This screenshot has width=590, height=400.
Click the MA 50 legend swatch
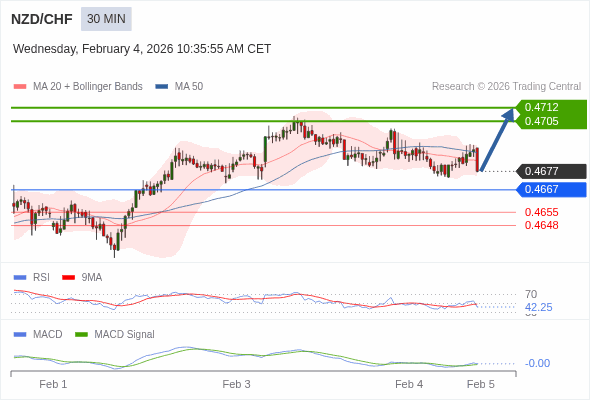pyautogui.click(x=162, y=87)
